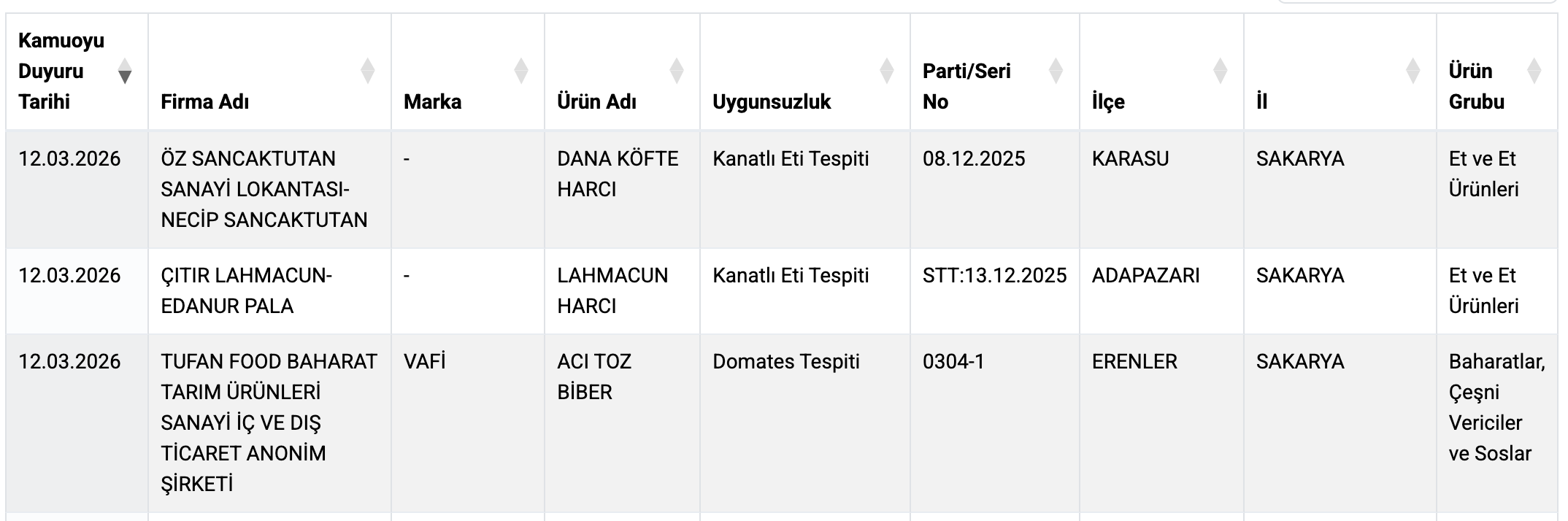The height and width of the screenshot is (521, 1568).
Task: Click the Firma Adı header label
Action: [205, 101]
